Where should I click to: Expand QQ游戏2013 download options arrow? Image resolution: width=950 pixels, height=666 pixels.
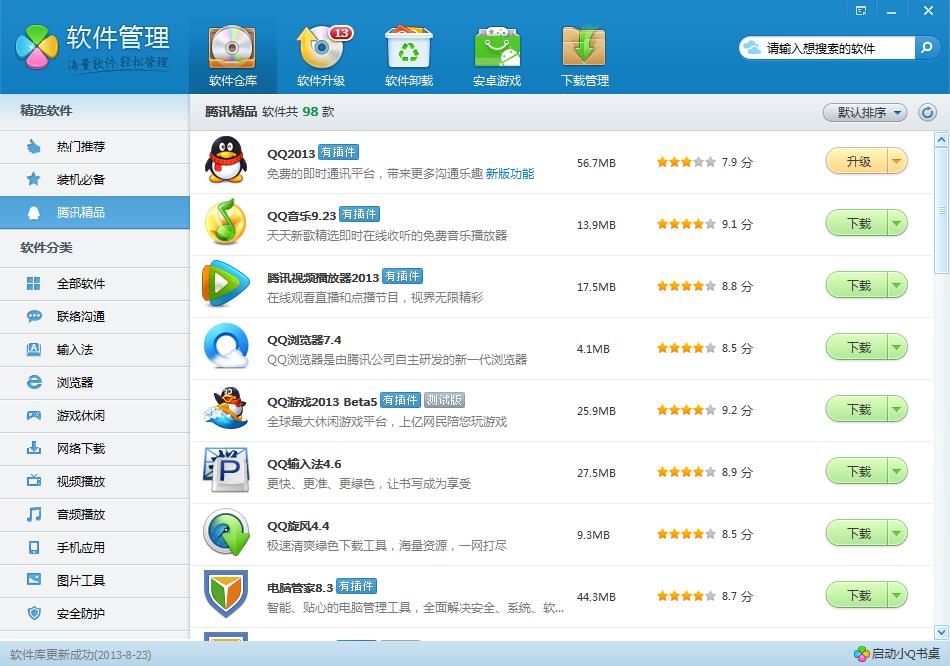pyautogui.click(x=897, y=410)
